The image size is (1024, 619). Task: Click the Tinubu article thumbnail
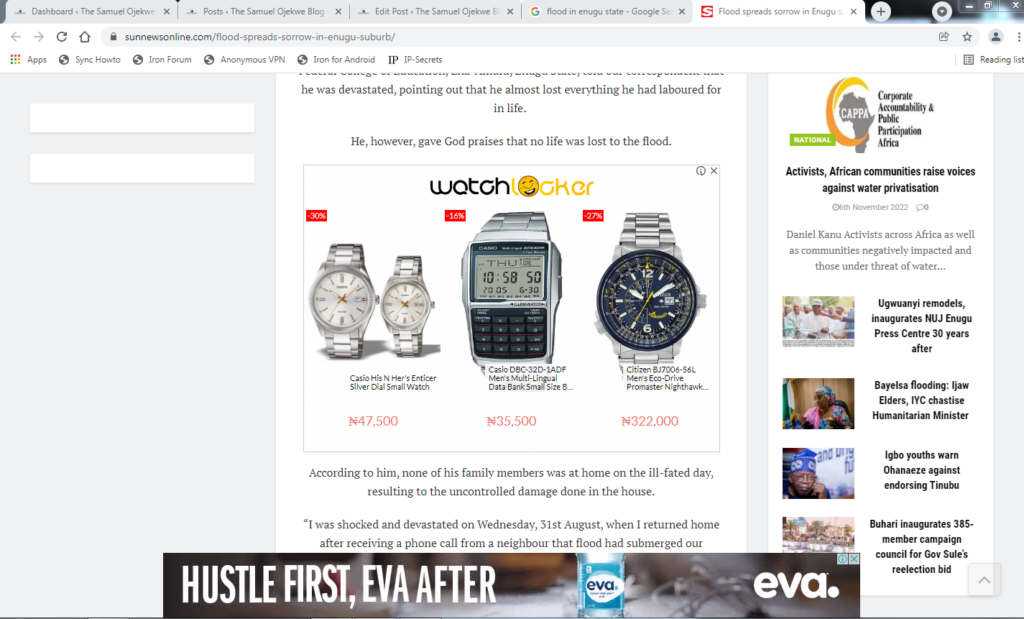(818, 473)
